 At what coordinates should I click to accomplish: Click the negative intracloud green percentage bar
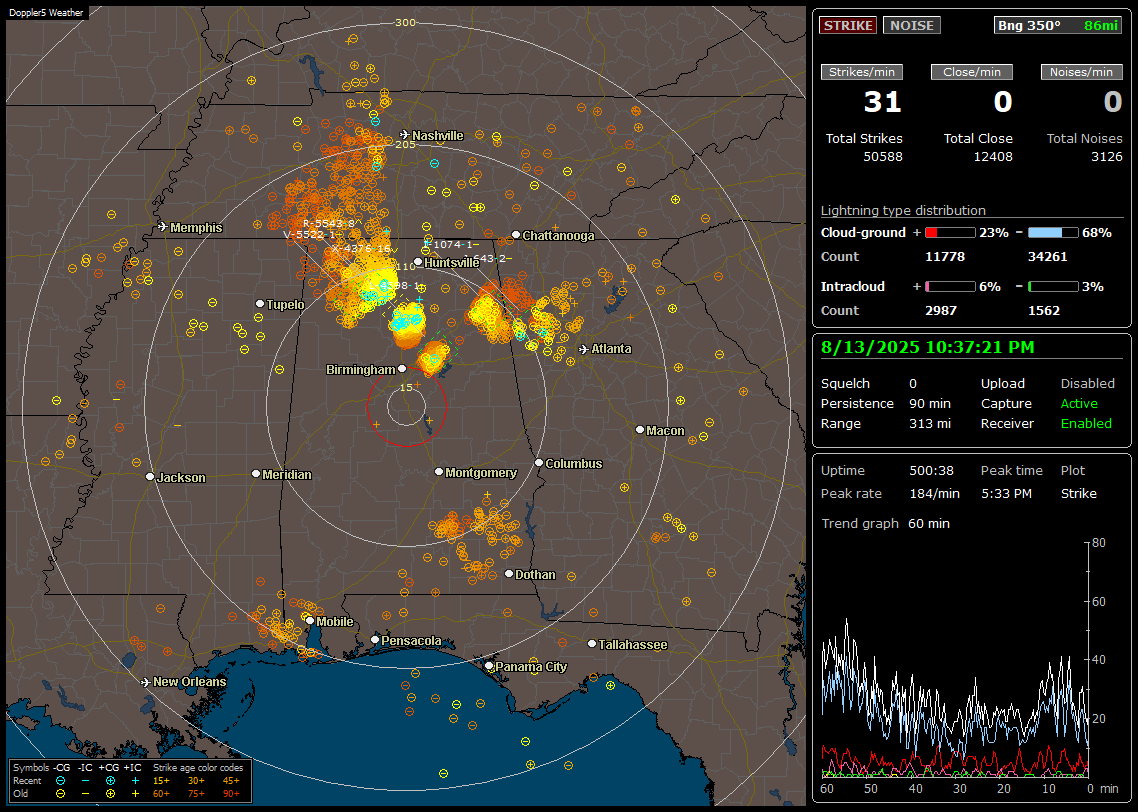click(1052, 287)
